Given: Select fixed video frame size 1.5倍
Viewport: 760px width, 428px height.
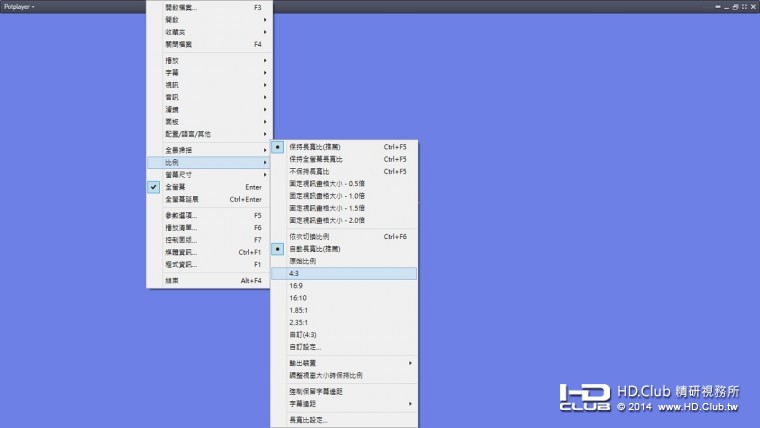Looking at the screenshot, I should (344, 208).
